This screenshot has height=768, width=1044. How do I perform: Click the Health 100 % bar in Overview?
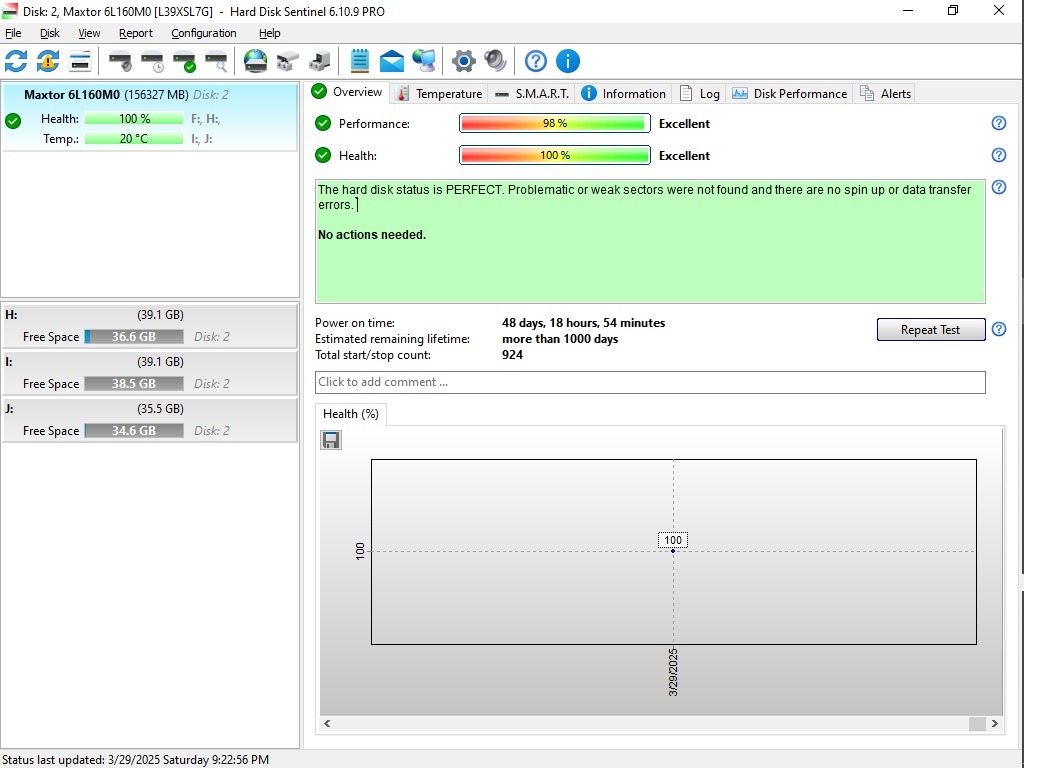[555, 155]
